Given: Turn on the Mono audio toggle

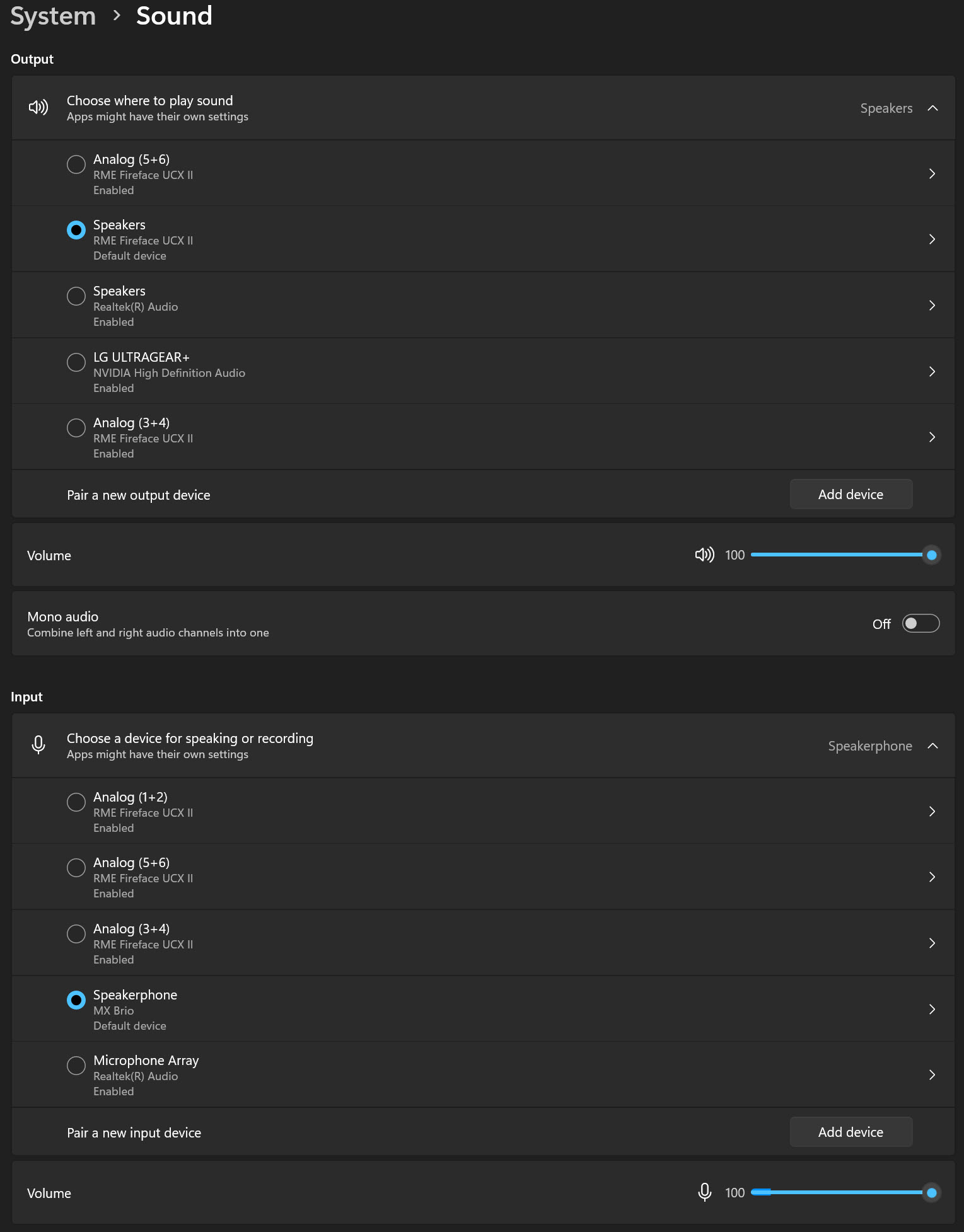Looking at the screenshot, I should click(x=920, y=623).
